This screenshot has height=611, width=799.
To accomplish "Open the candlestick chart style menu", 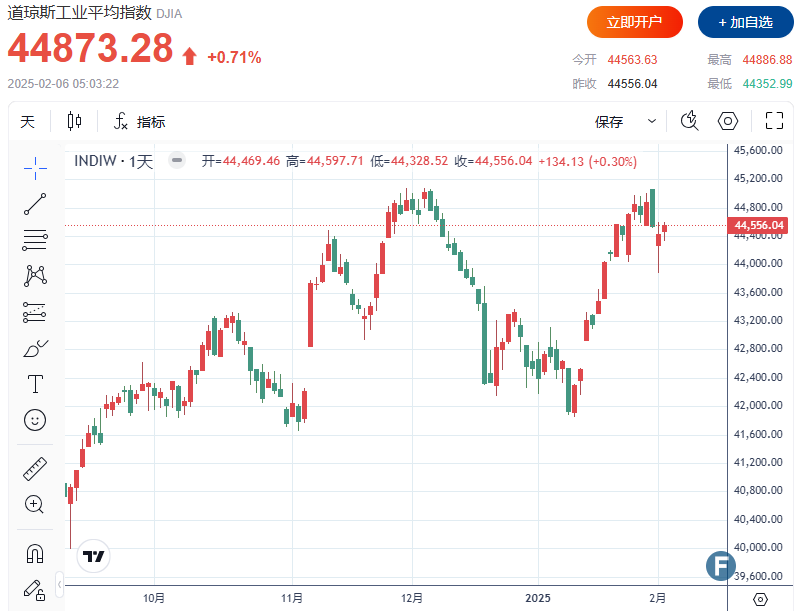I will [75, 122].
